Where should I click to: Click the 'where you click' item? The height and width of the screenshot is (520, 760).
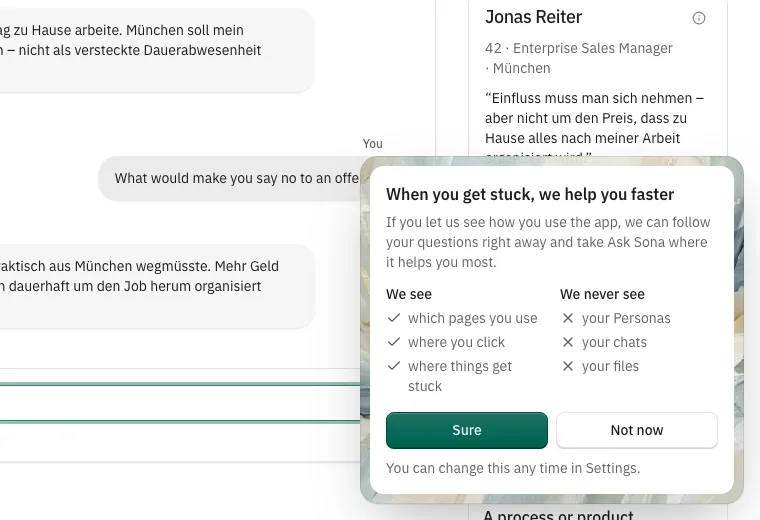tap(456, 343)
